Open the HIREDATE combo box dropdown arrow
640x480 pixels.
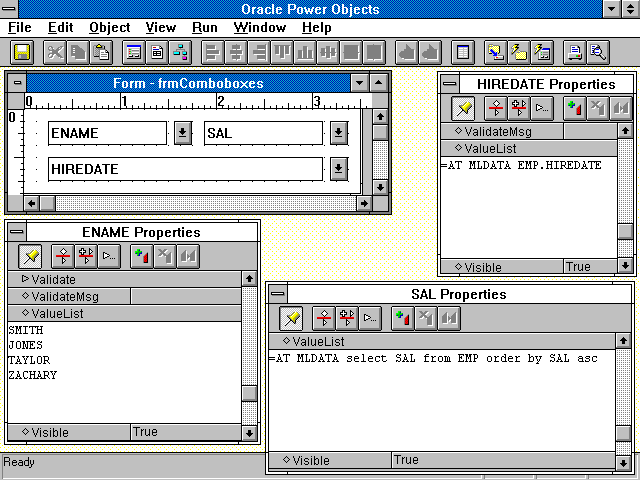[338, 169]
